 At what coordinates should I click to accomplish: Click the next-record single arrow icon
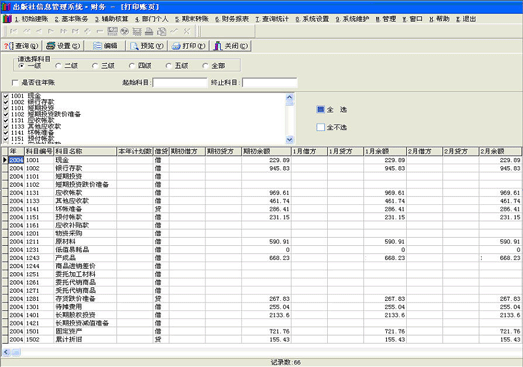click(x=51, y=31)
